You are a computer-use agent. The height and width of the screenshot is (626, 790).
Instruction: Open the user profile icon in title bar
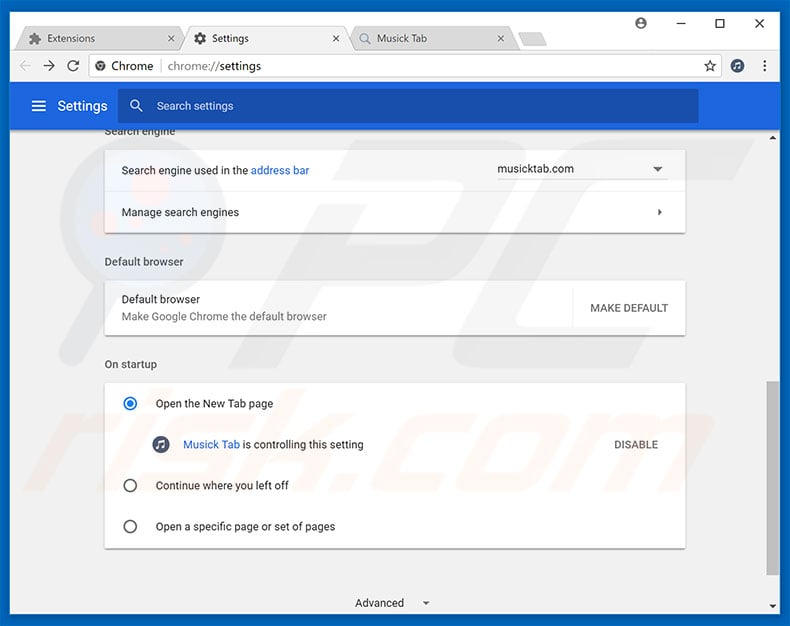pyautogui.click(x=641, y=23)
